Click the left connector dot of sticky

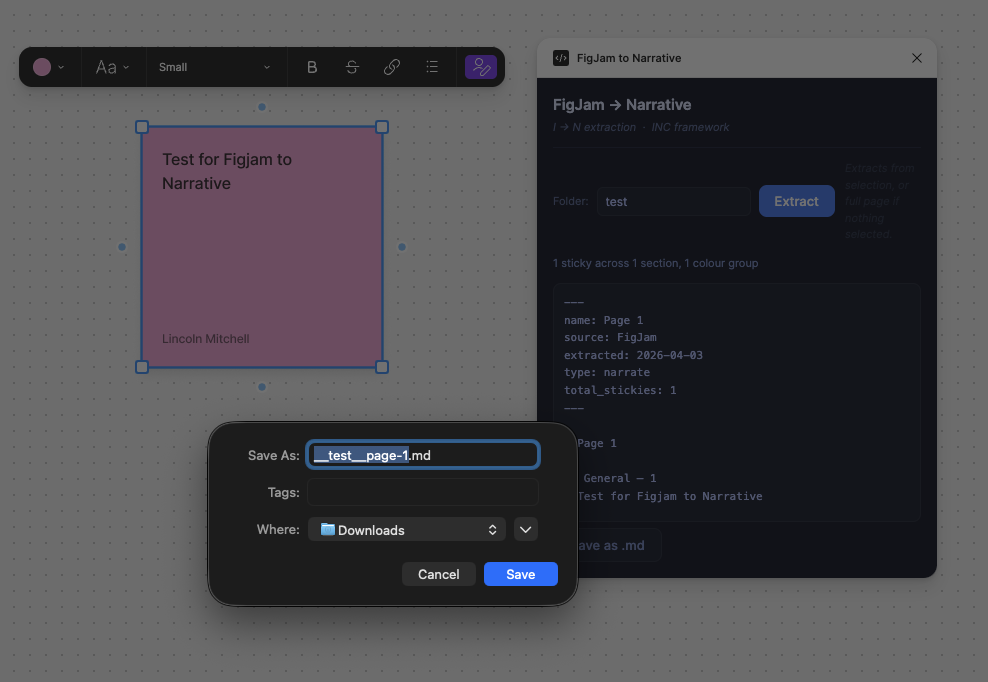[122, 247]
